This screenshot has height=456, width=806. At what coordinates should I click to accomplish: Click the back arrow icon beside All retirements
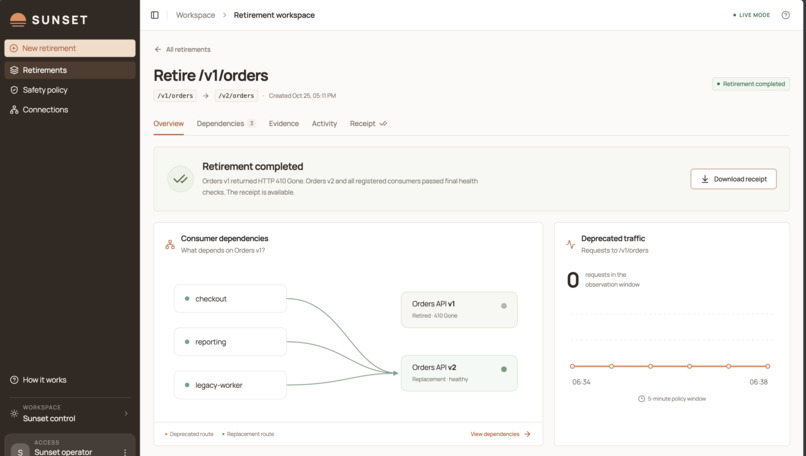[158, 49]
